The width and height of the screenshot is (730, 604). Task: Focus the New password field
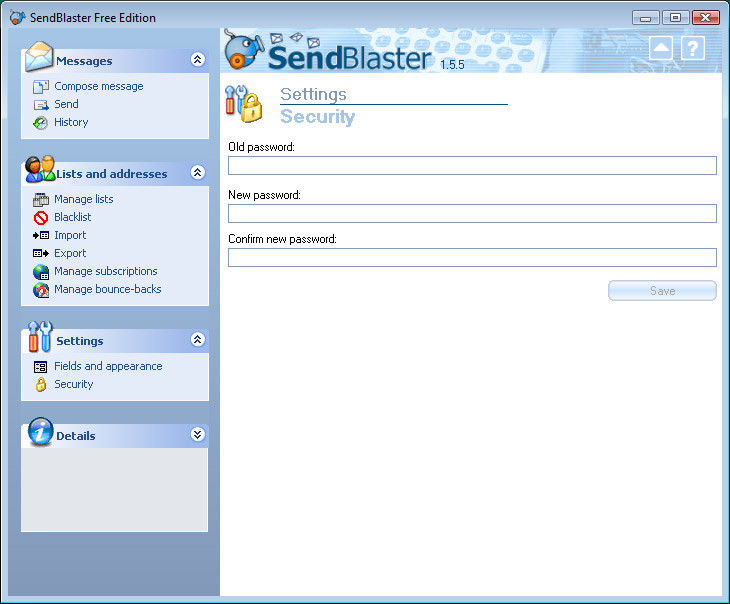tap(472, 213)
